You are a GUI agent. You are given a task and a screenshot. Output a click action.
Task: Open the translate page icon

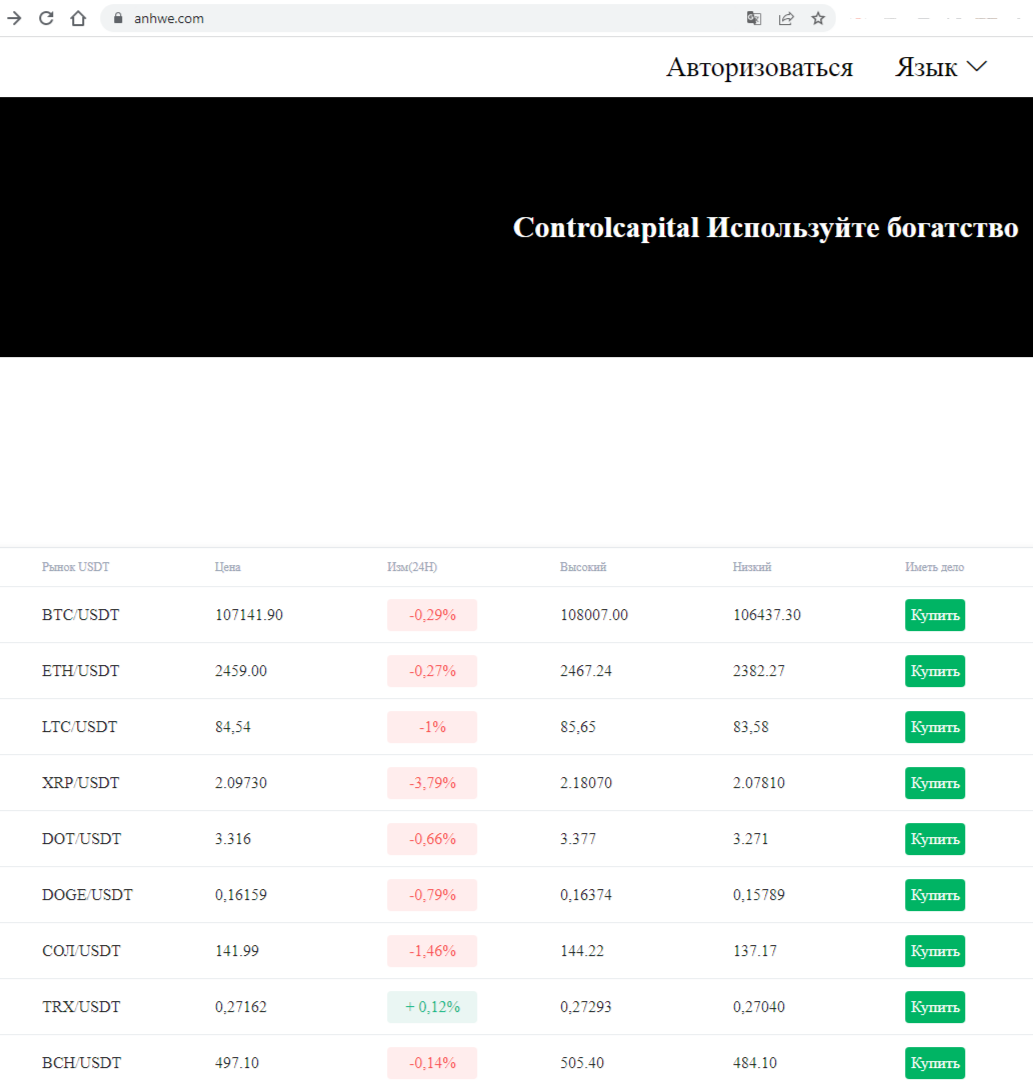click(x=754, y=18)
